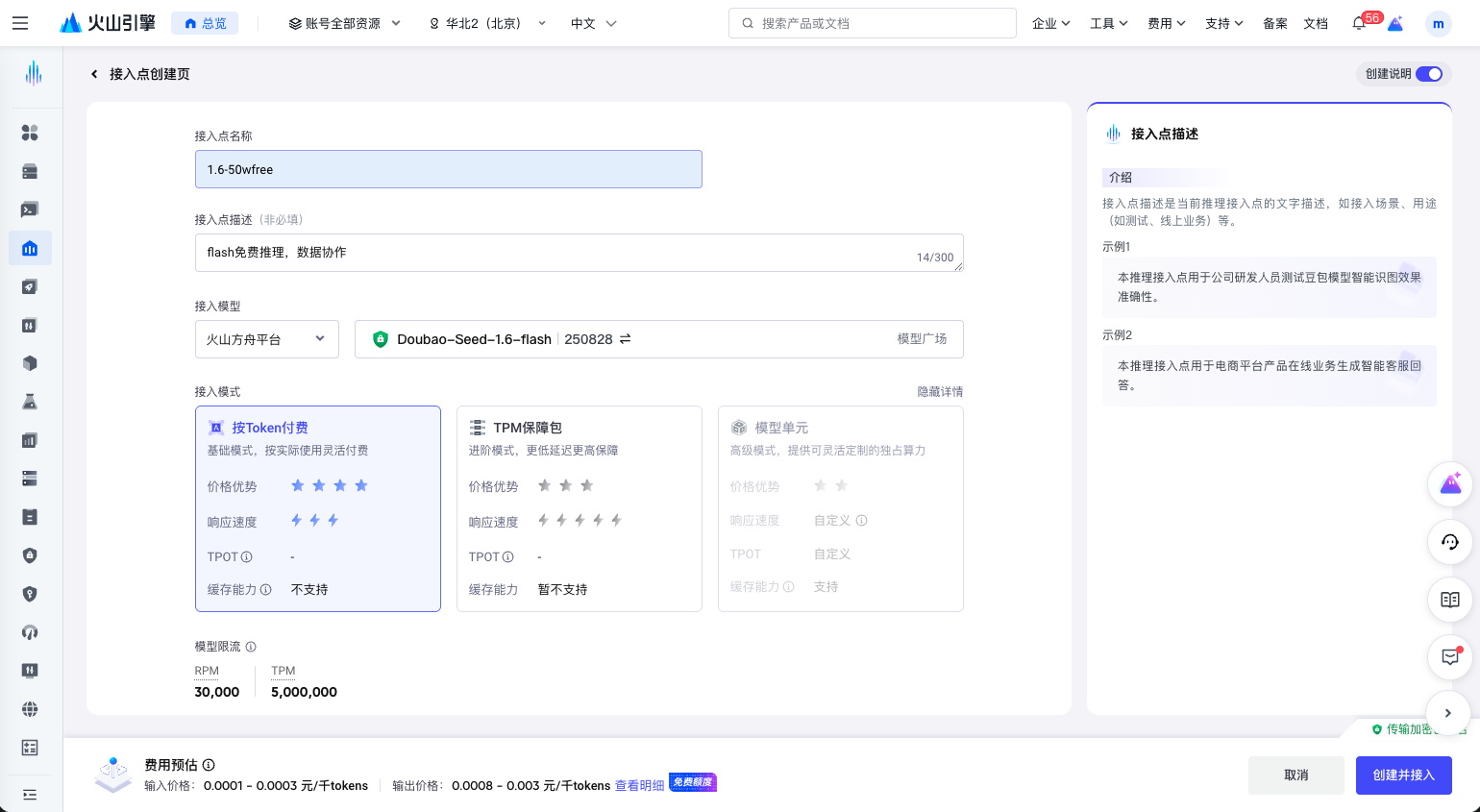Viewport: 1480px width, 812px height.
Task: Toggle the 创建说明 switch off
Action: pos(1429,74)
